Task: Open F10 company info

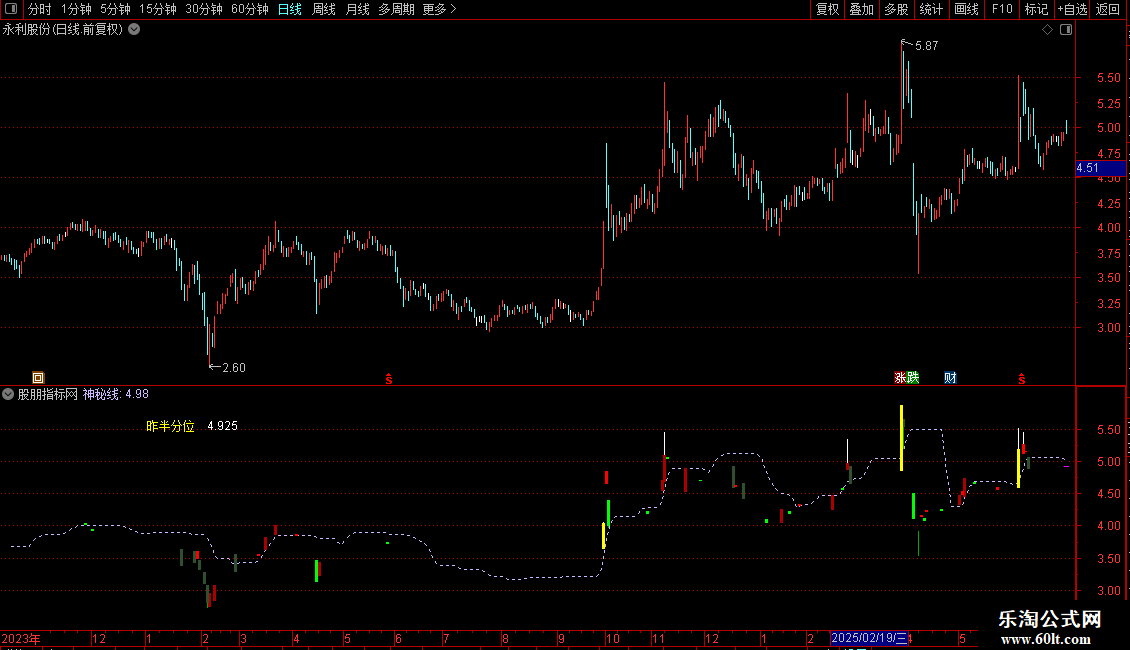Action: [x=1002, y=9]
